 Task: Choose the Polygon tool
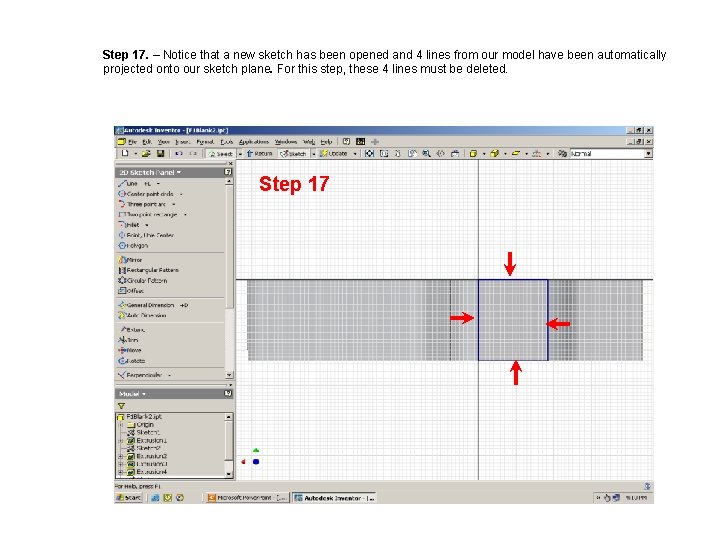click(133, 246)
